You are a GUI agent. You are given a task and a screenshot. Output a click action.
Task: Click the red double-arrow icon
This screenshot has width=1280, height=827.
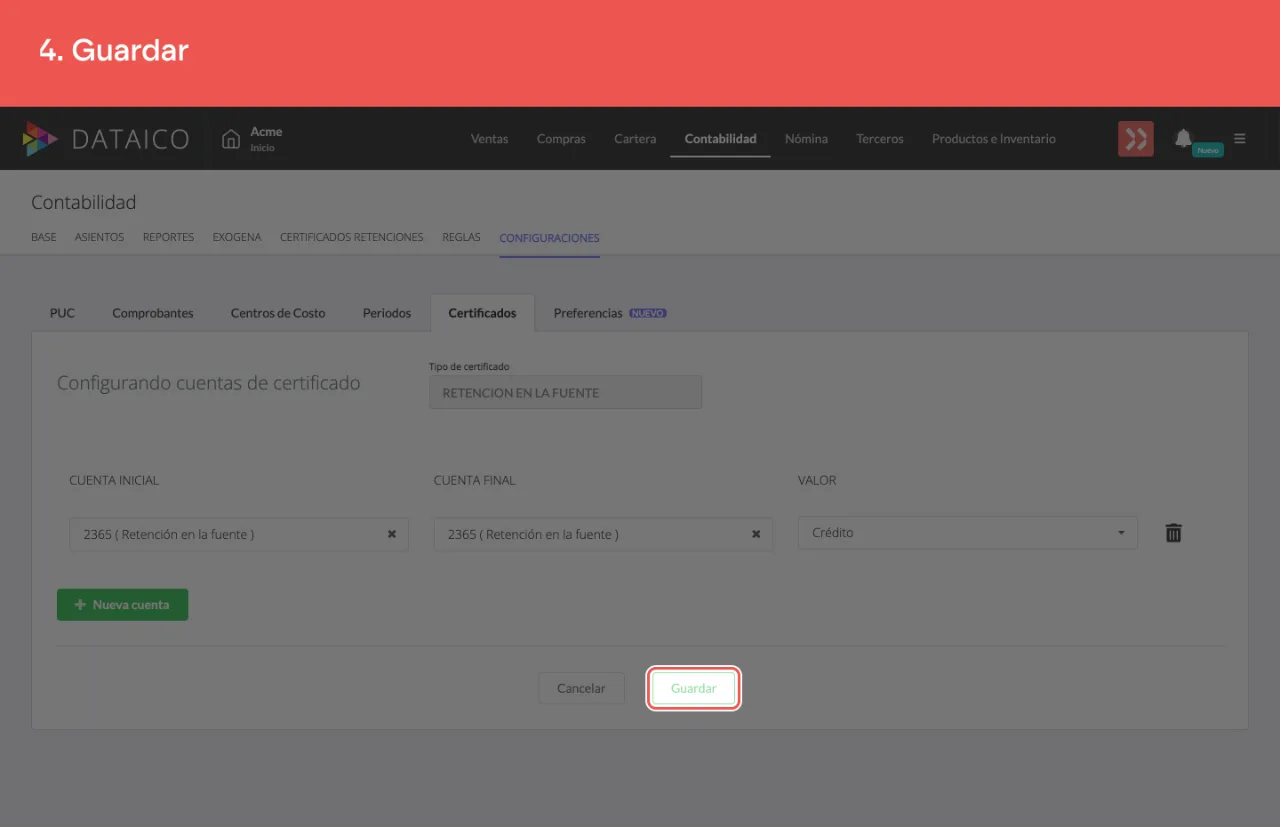(x=1136, y=139)
